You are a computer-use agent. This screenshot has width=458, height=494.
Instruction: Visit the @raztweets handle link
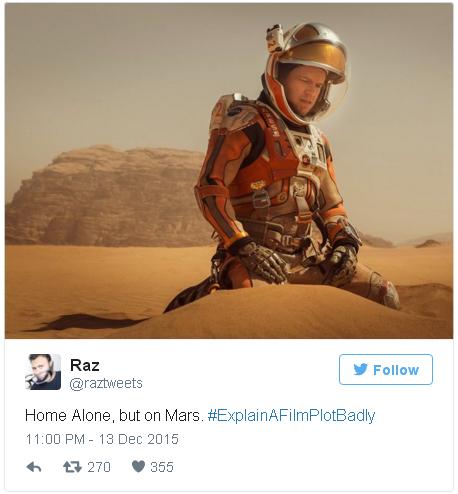coord(106,384)
